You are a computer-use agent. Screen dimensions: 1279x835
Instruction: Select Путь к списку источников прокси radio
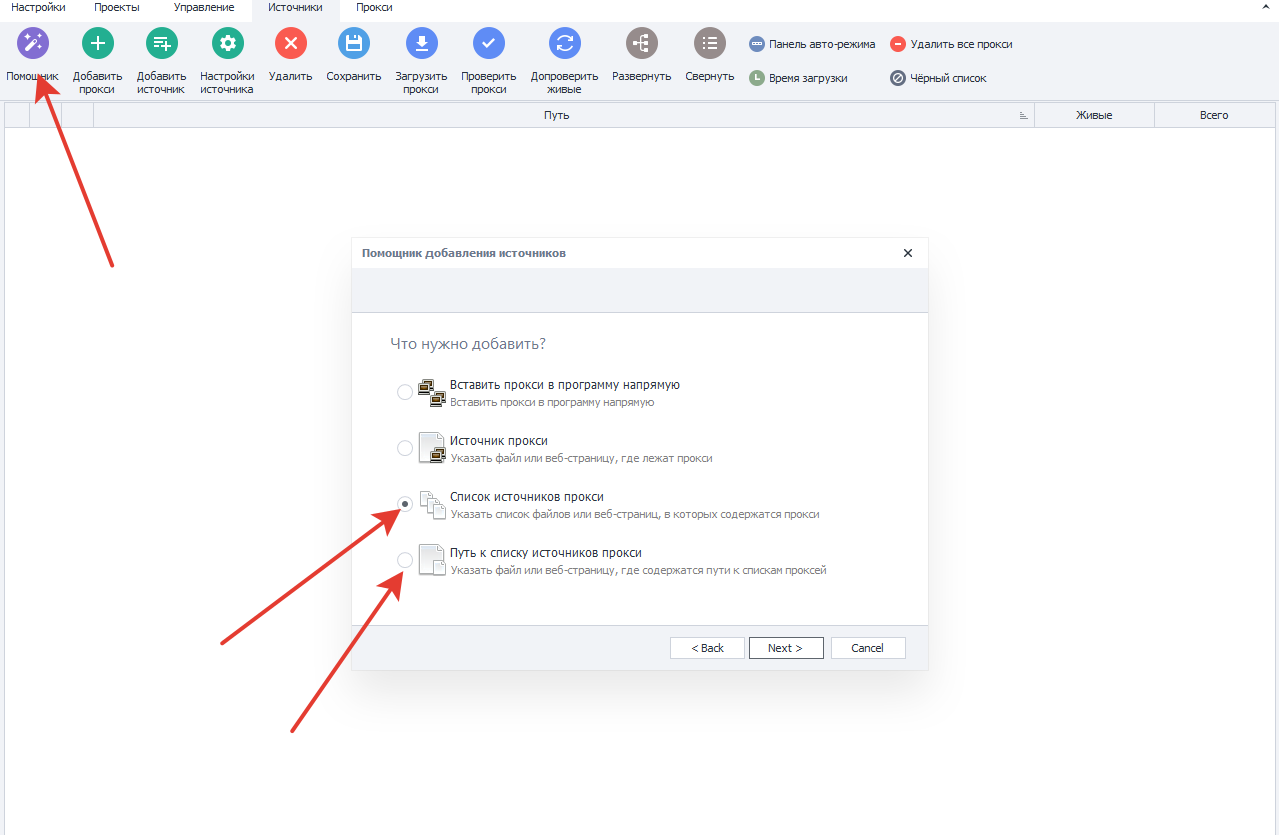405,560
